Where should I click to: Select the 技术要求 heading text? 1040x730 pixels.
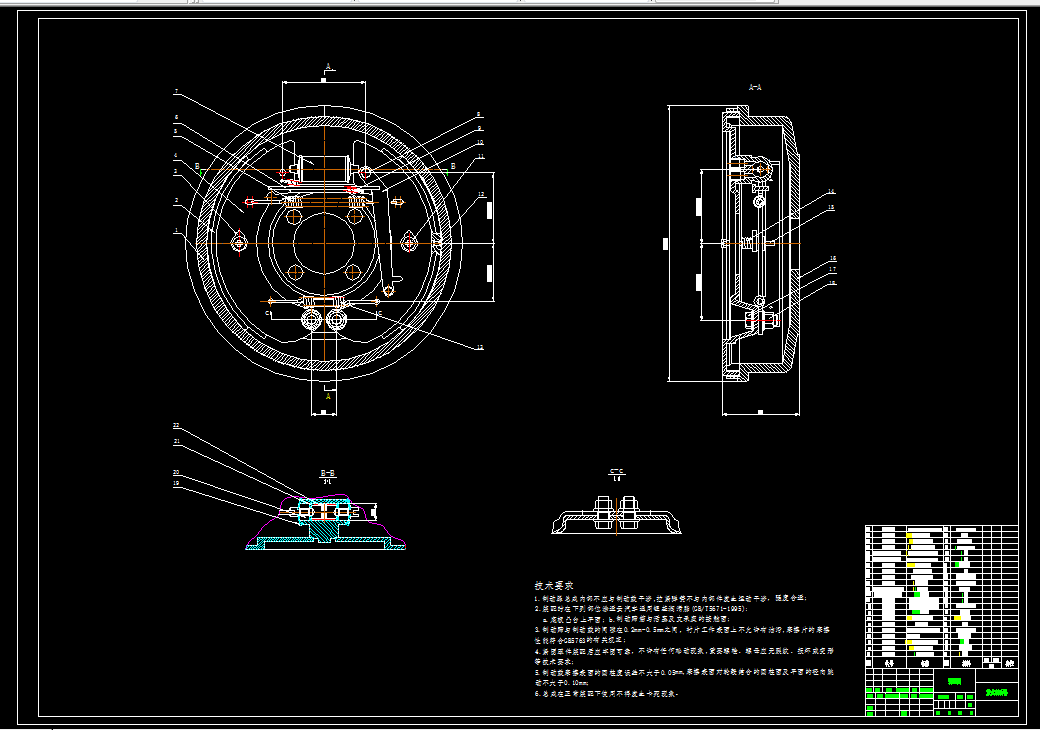(x=554, y=585)
